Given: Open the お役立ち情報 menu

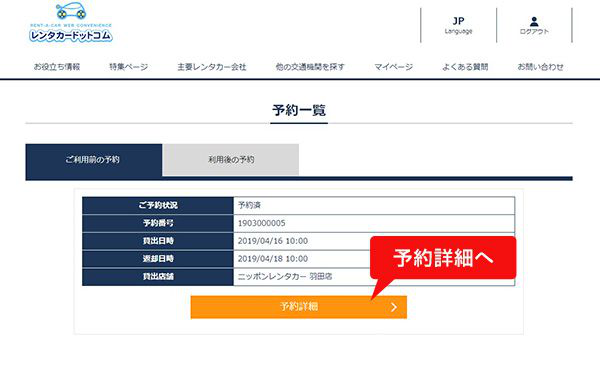Looking at the screenshot, I should [x=57, y=67].
